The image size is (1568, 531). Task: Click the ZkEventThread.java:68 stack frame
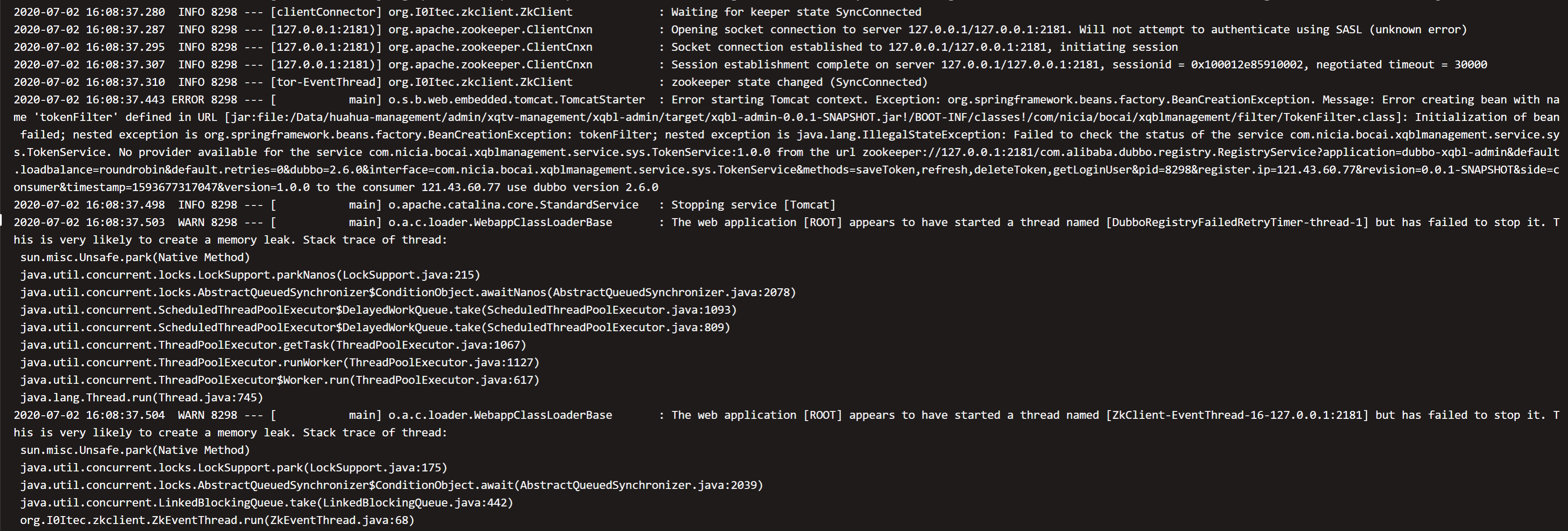point(217,520)
